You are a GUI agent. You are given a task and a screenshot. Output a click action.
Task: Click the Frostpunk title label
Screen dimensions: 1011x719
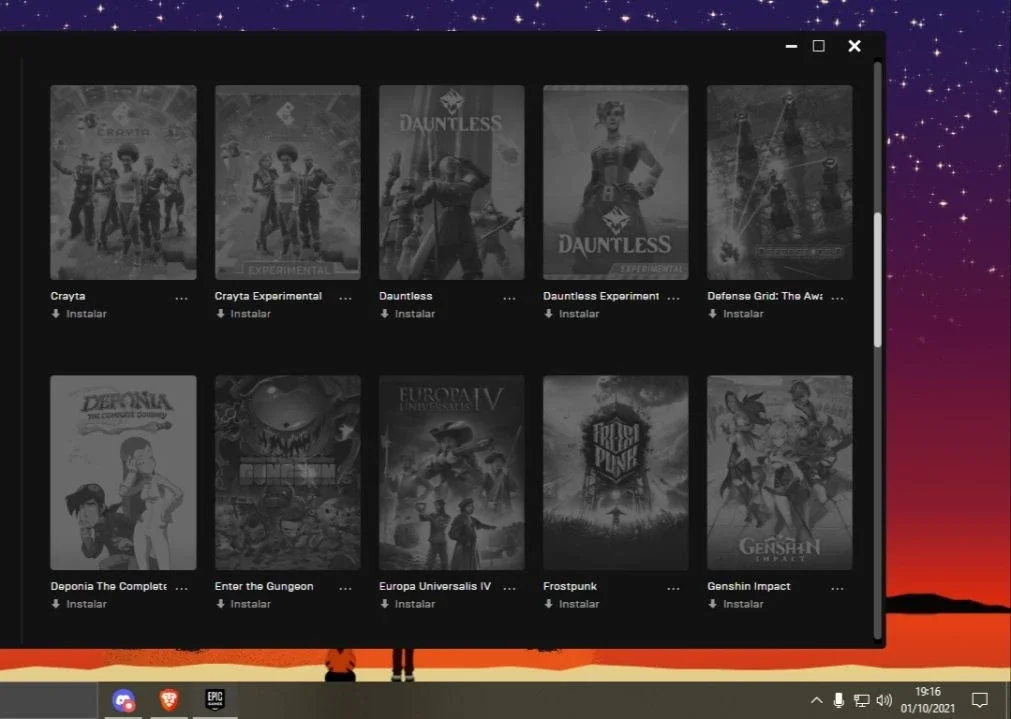(570, 586)
